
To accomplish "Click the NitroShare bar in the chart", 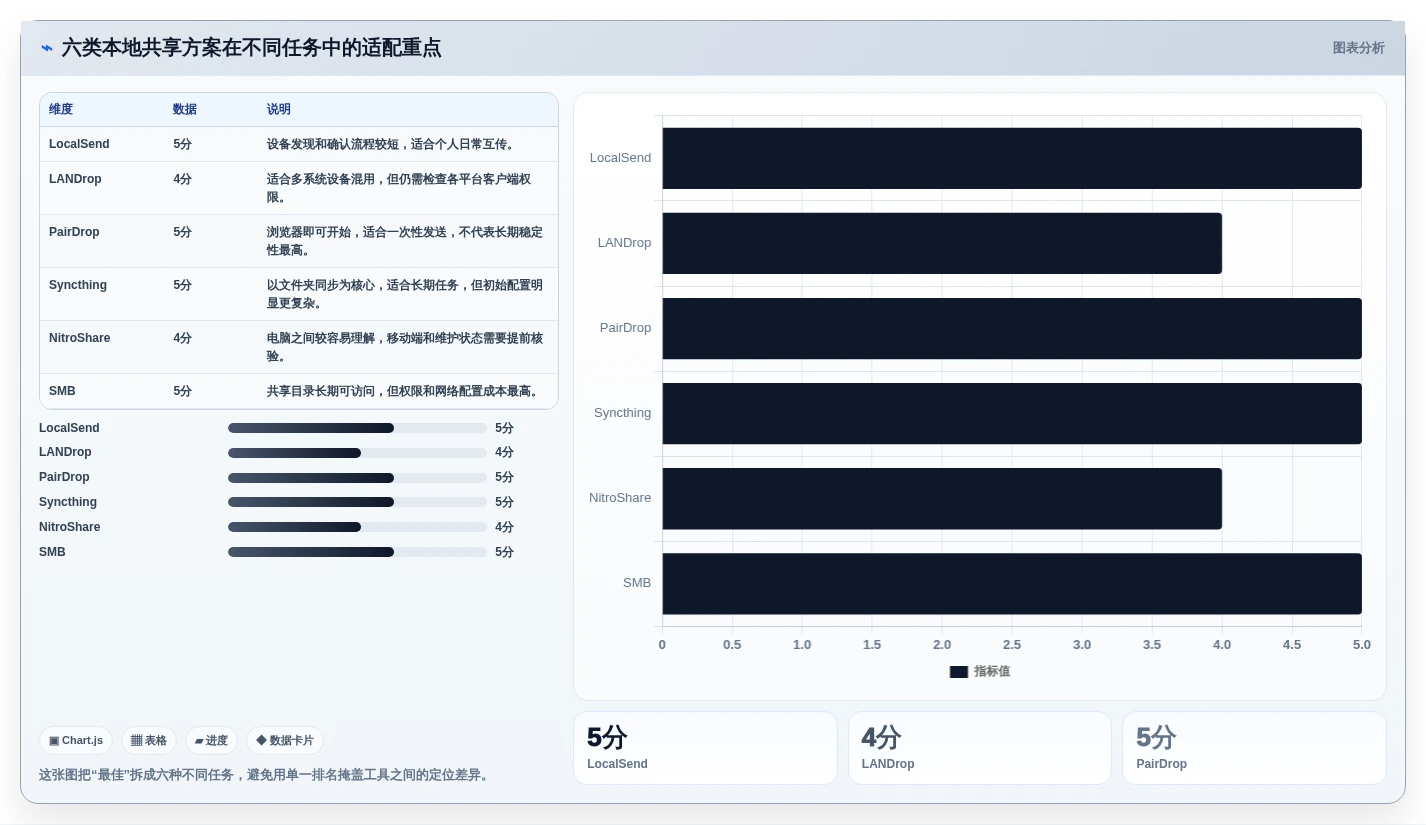I will pos(942,498).
